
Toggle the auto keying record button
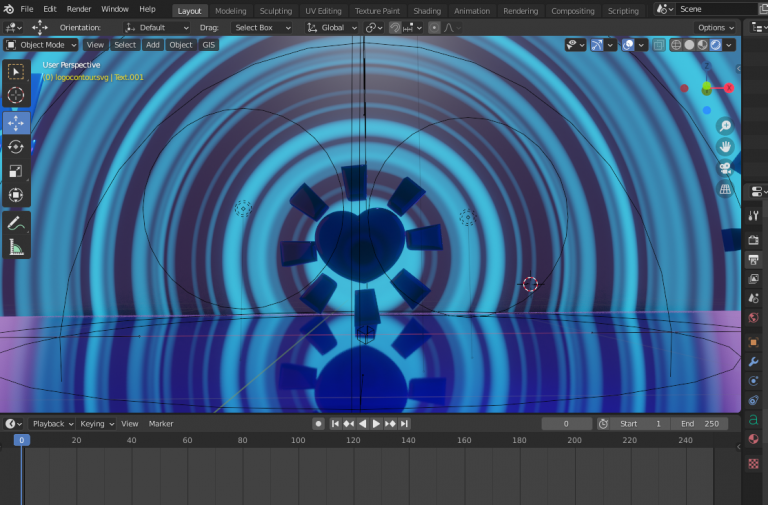click(x=318, y=424)
